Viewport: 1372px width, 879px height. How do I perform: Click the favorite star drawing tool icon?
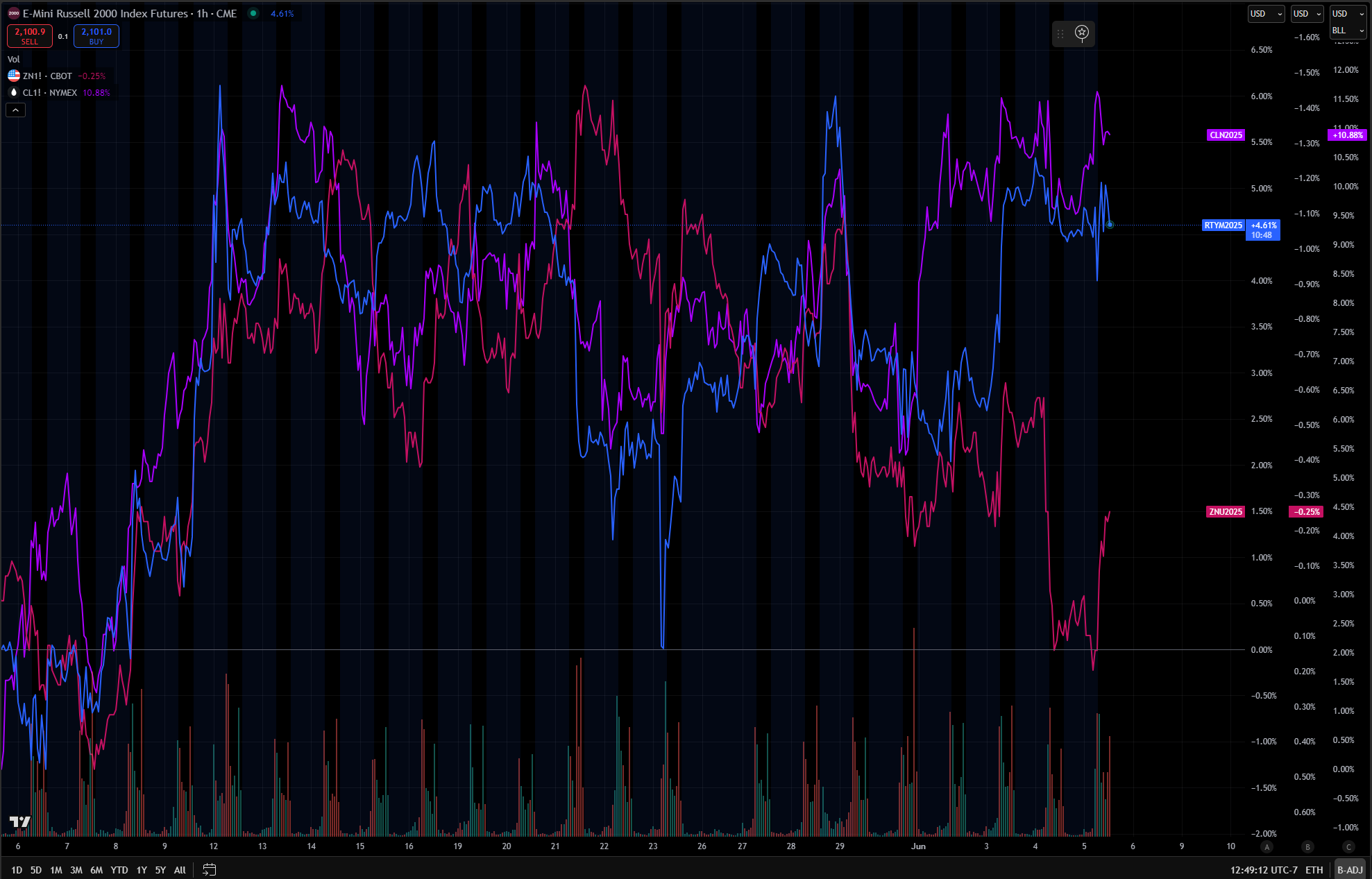1082,33
